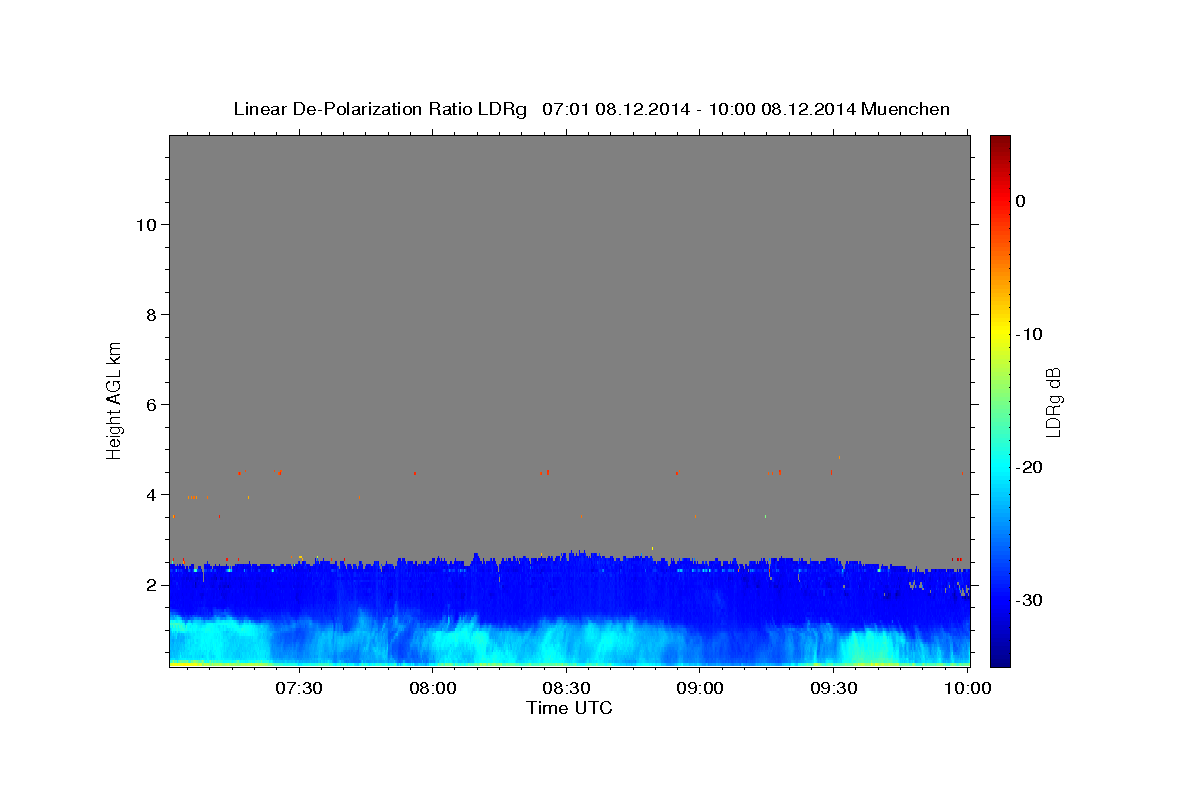The image size is (1200, 800).
Task: Click the height label '2' on y-axis
Action: [149, 584]
